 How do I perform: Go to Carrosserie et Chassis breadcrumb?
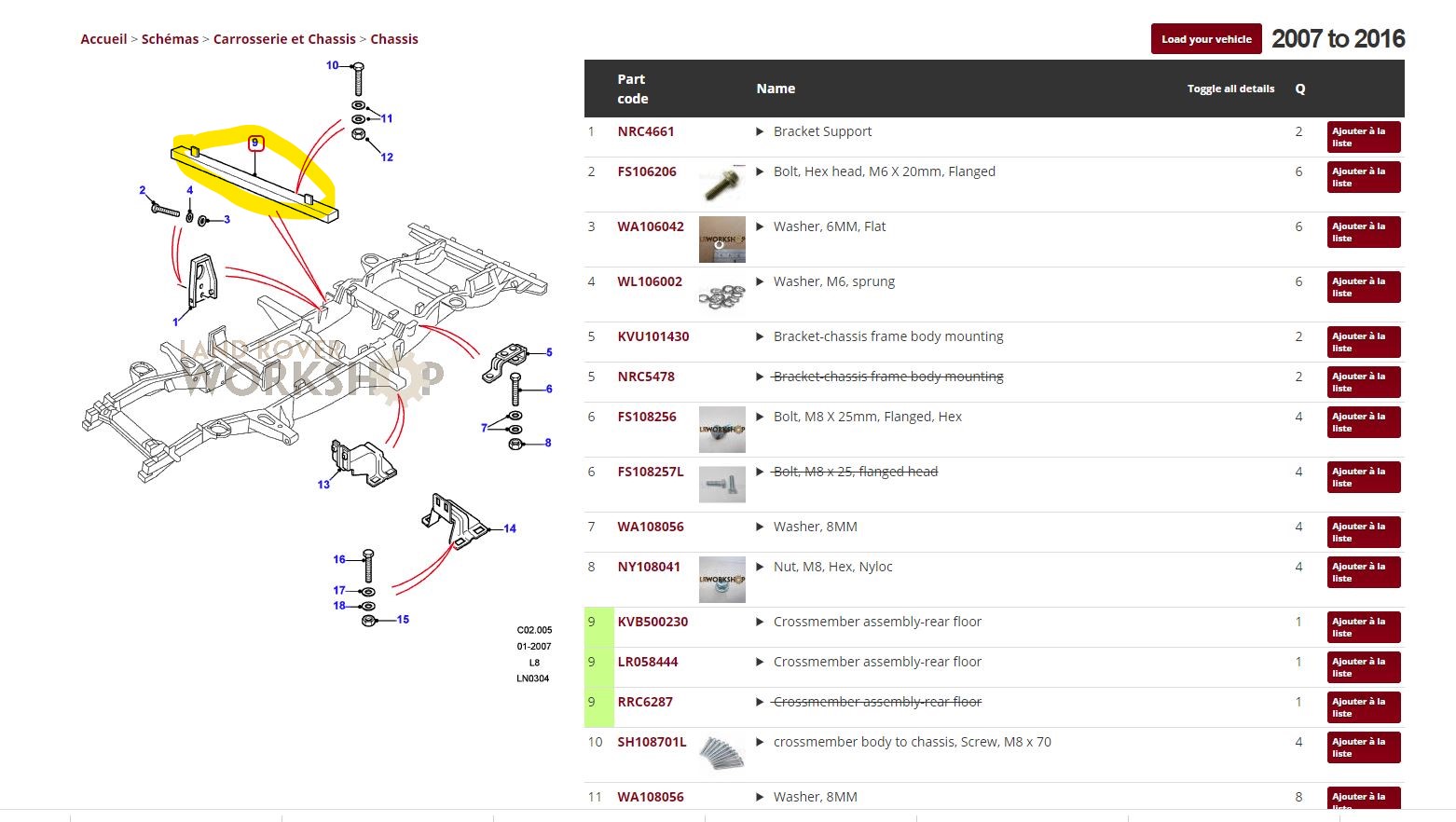[x=284, y=39]
